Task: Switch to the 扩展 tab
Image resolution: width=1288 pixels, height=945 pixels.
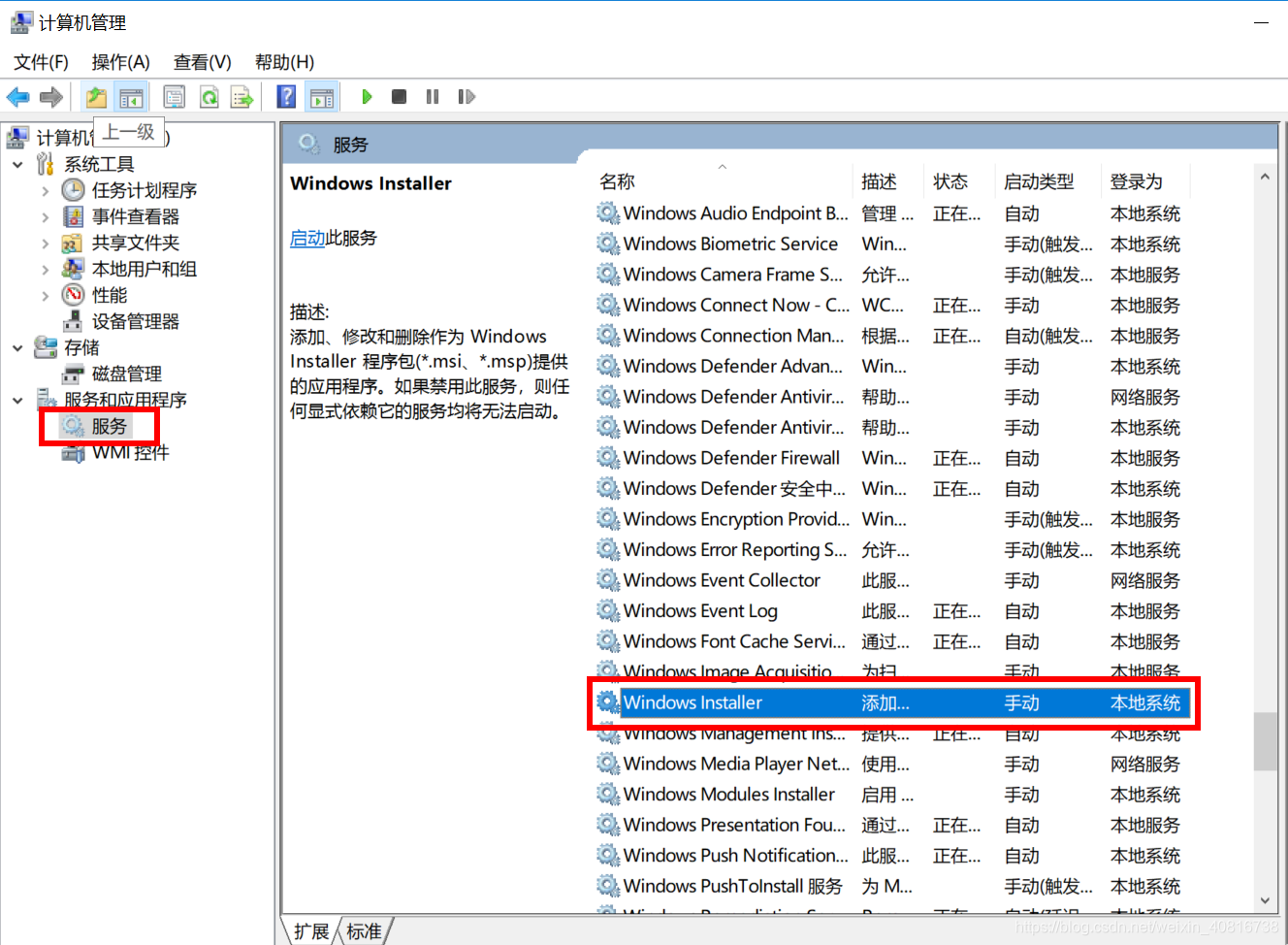Action: point(311,931)
